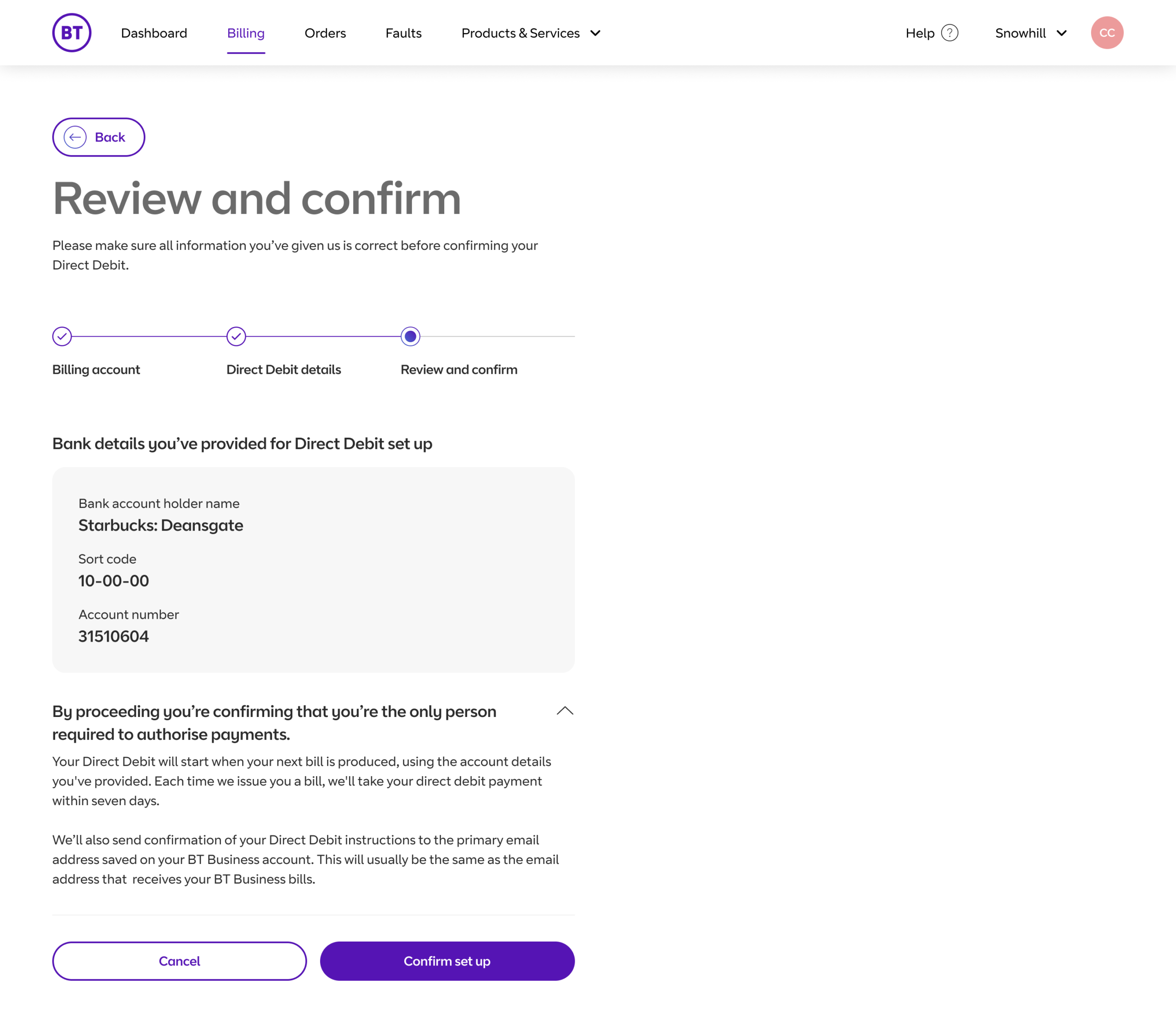Click the authorise payments confirmation heading
The image size is (1176, 1033).
coord(274,723)
